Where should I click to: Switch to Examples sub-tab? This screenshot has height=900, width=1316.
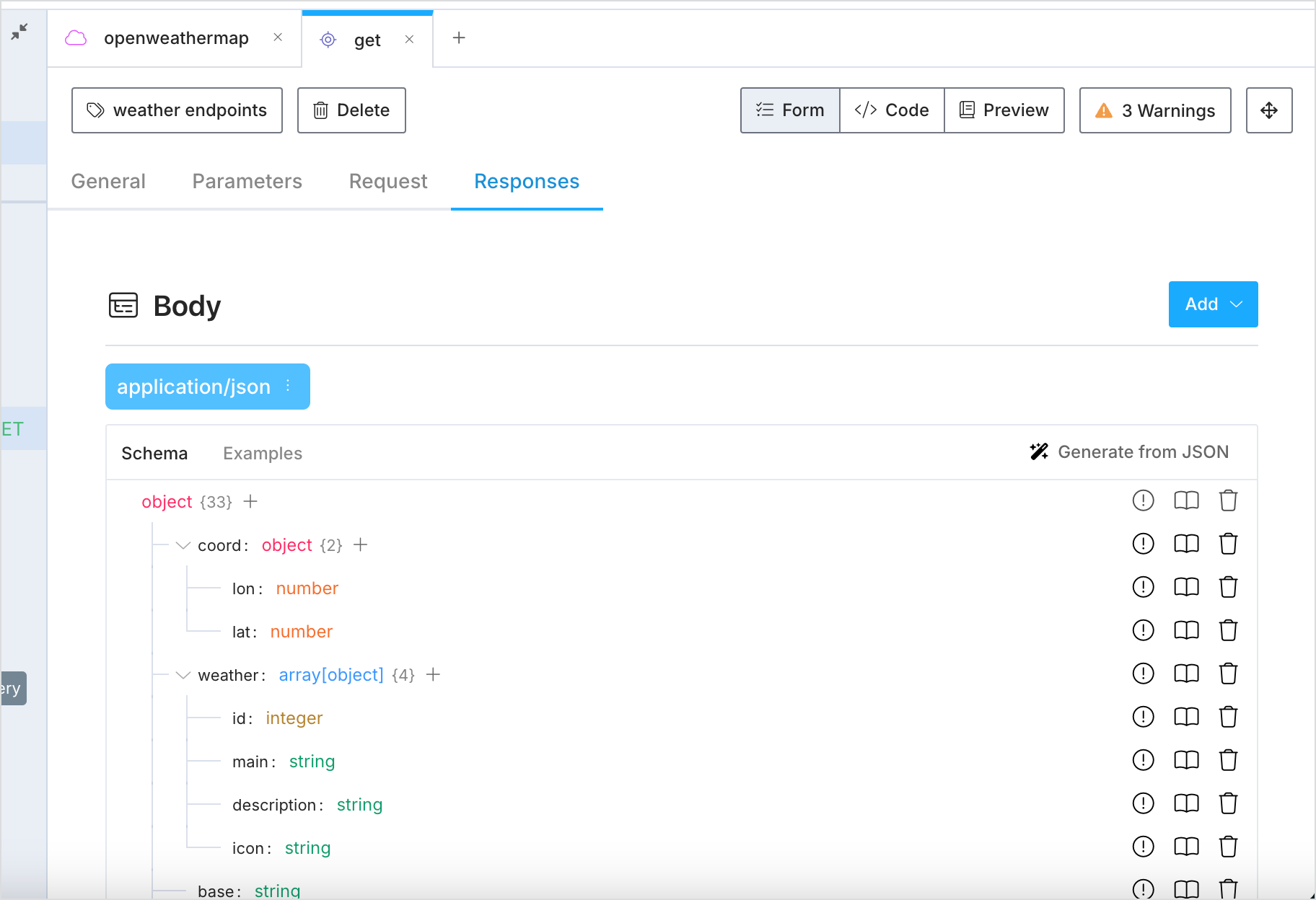point(263,453)
